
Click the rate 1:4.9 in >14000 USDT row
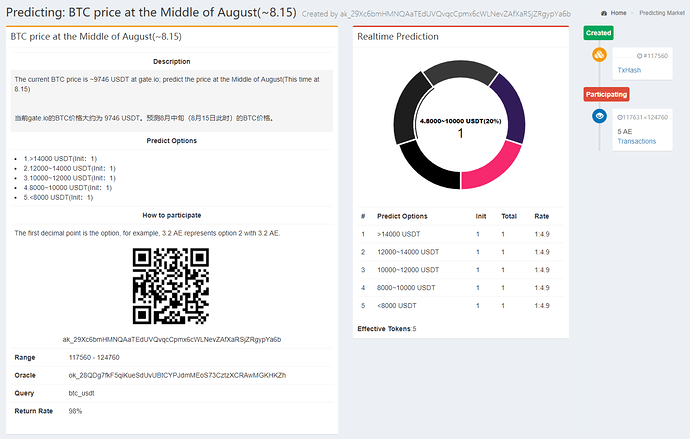(542, 234)
